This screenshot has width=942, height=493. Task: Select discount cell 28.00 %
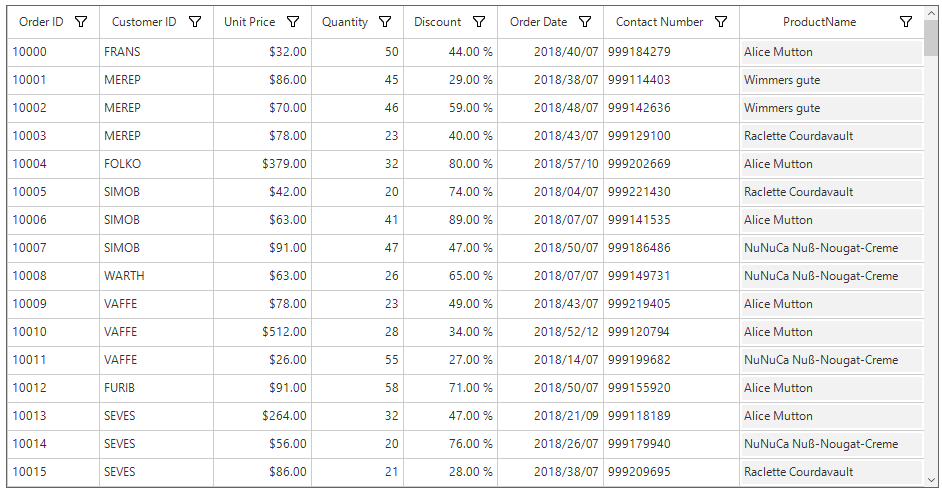[x=451, y=472]
